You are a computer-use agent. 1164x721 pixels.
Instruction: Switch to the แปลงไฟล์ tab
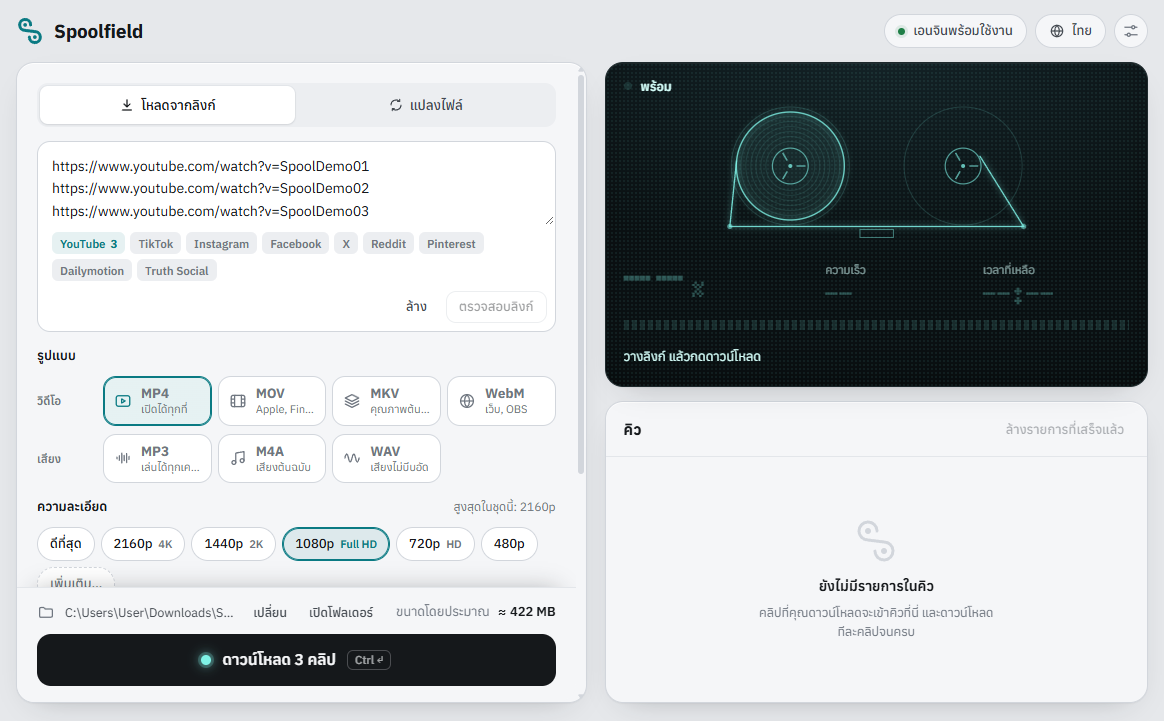426,105
